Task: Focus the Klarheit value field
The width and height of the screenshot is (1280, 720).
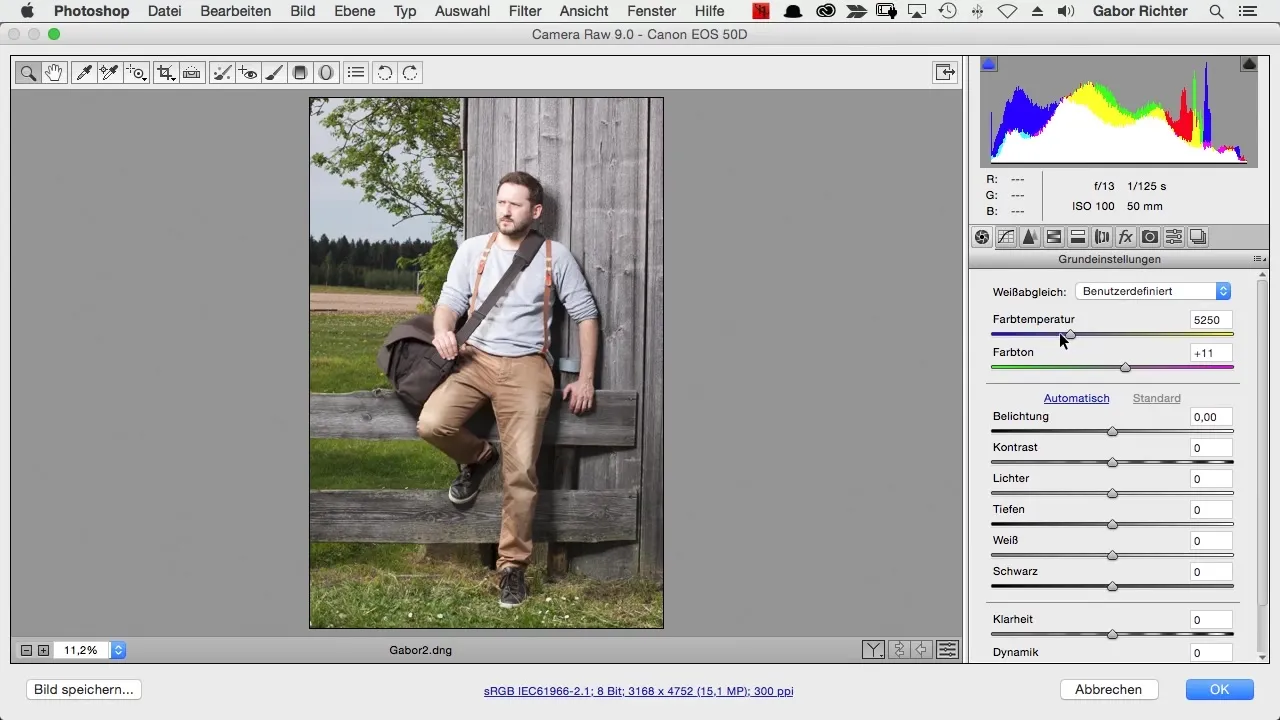Action: 1211,620
